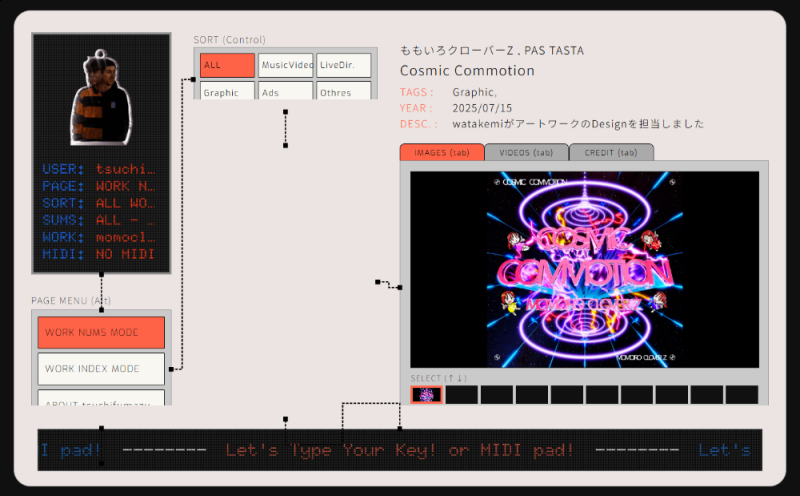Click the WORK: momocl… status line
Screen dimensions: 800x496
[98, 237]
